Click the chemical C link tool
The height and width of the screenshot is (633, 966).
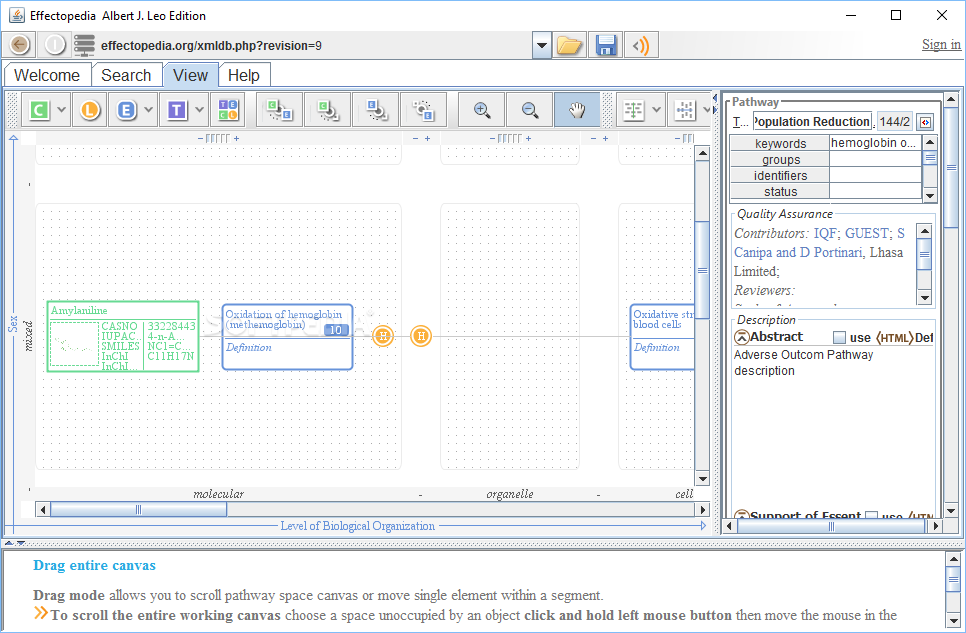click(x=327, y=110)
